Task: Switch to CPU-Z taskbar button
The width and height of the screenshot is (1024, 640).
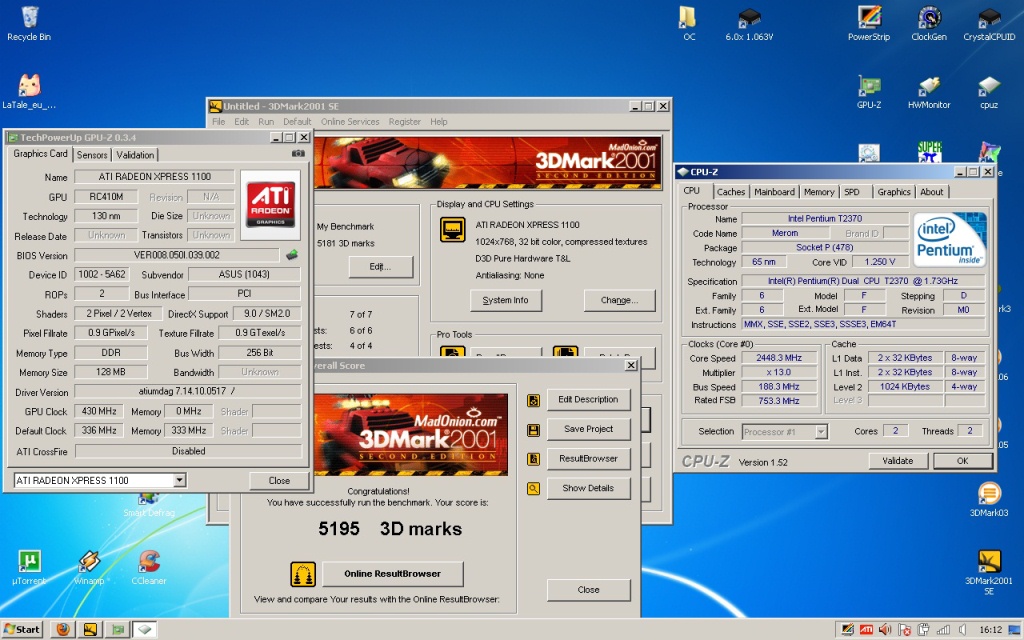Action: 145,629
